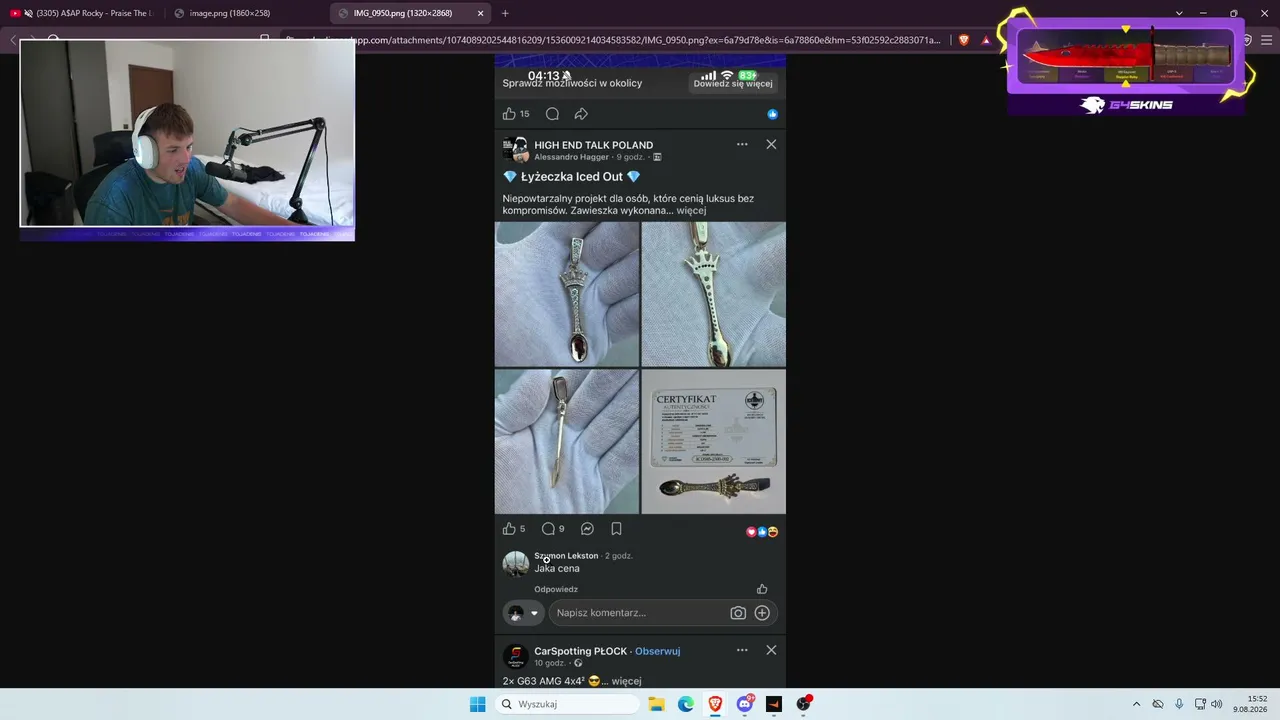The image size is (1280, 720).
Task: Launch Microsoft Edge from the taskbar
Action: (686, 704)
